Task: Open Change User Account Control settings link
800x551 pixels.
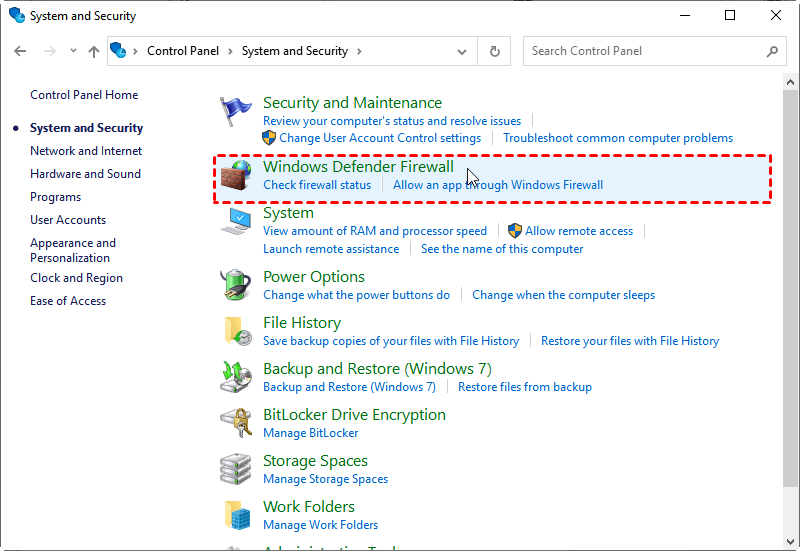Action: click(x=380, y=138)
